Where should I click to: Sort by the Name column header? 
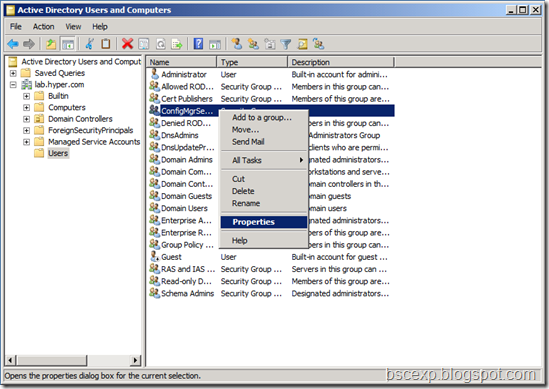coord(181,62)
